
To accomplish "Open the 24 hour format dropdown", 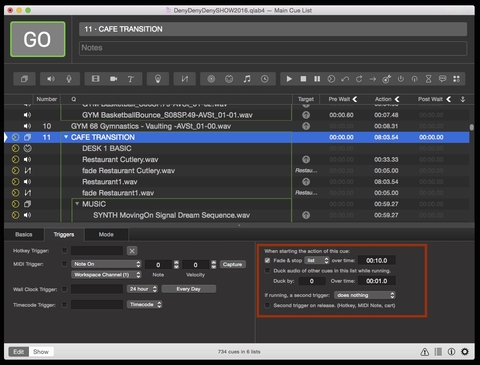I will pos(142,289).
